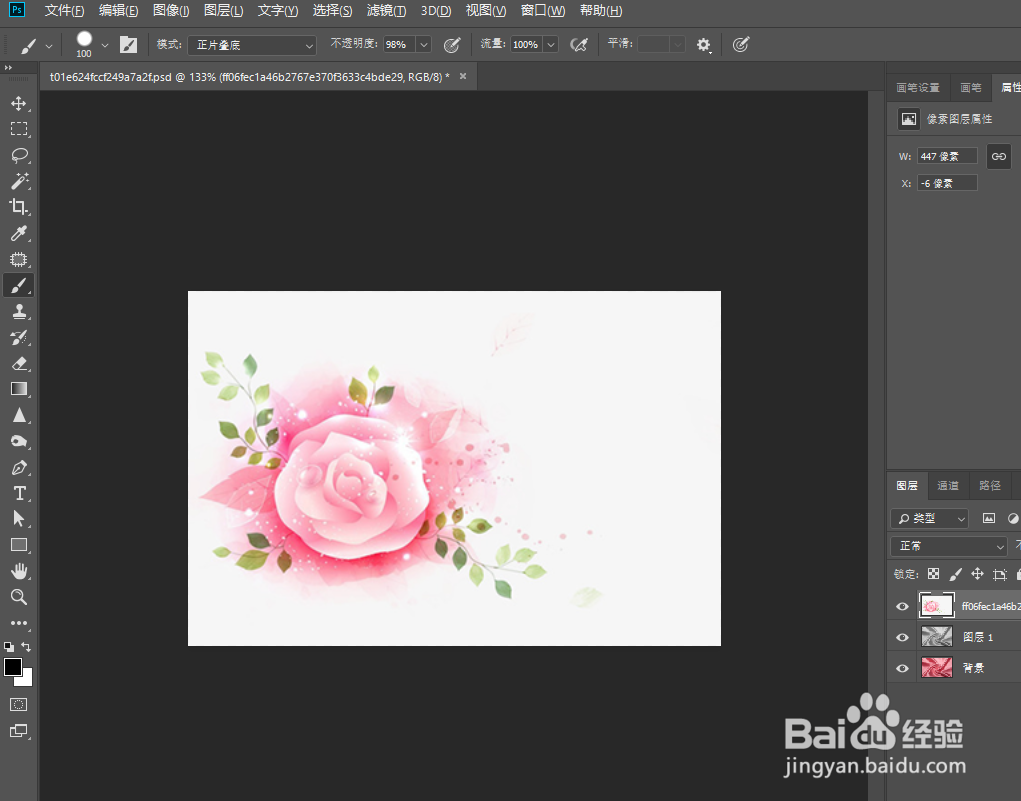Screen dimensions: 1021x801
Task: Open the brush tool preset dropdown
Action: tap(49, 46)
